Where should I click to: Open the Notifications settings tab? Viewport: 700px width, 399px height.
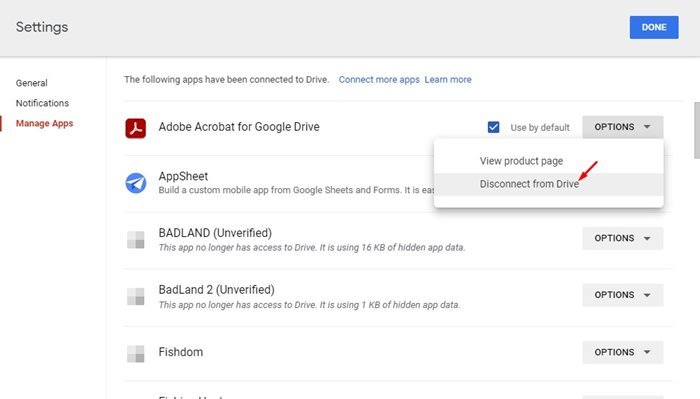coord(42,103)
